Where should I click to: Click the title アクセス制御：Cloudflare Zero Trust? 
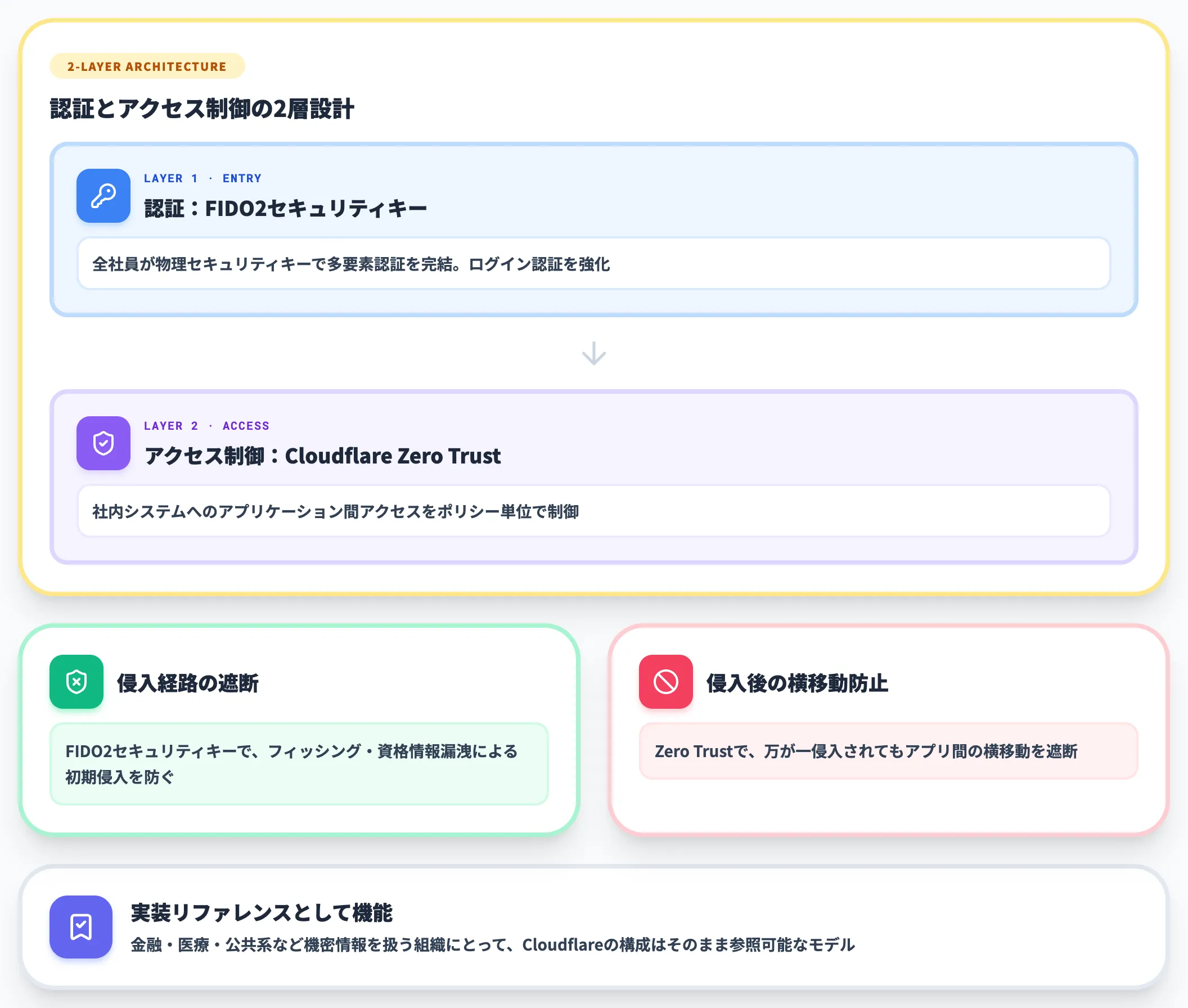tap(322, 456)
